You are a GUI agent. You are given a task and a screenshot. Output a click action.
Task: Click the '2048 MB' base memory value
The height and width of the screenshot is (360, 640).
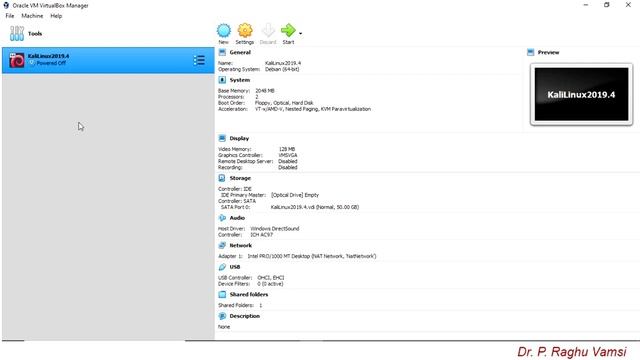264,91
